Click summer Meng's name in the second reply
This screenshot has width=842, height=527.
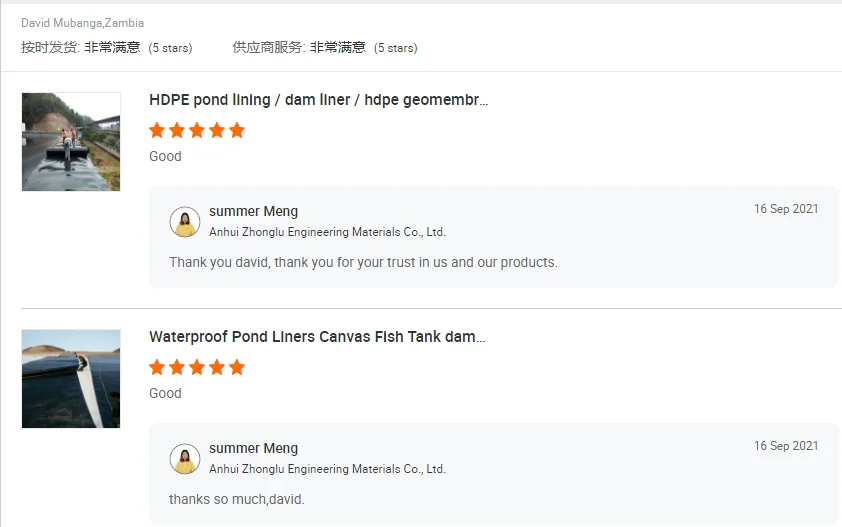(253, 449)
